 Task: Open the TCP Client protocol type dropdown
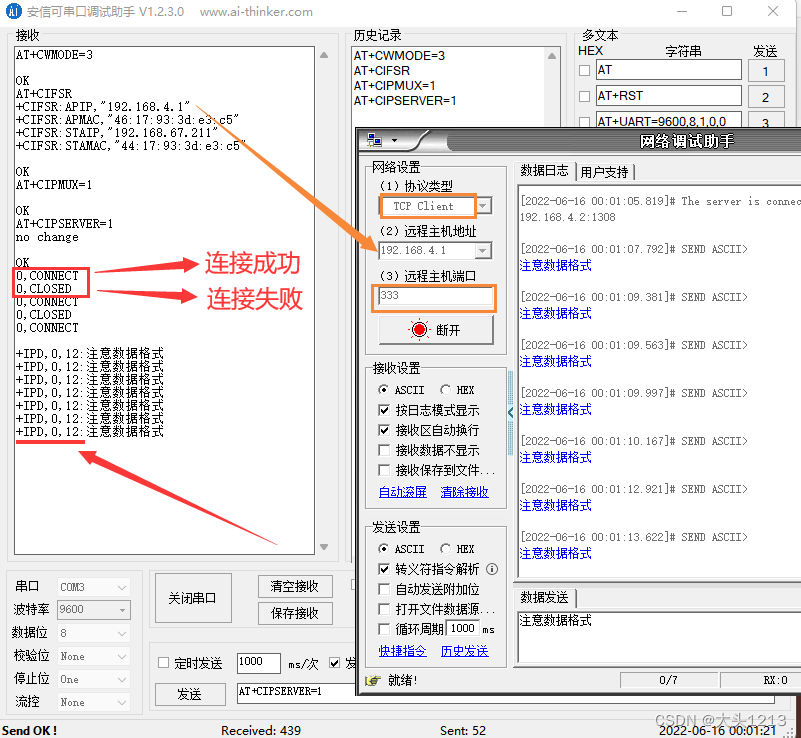[483, 205]
